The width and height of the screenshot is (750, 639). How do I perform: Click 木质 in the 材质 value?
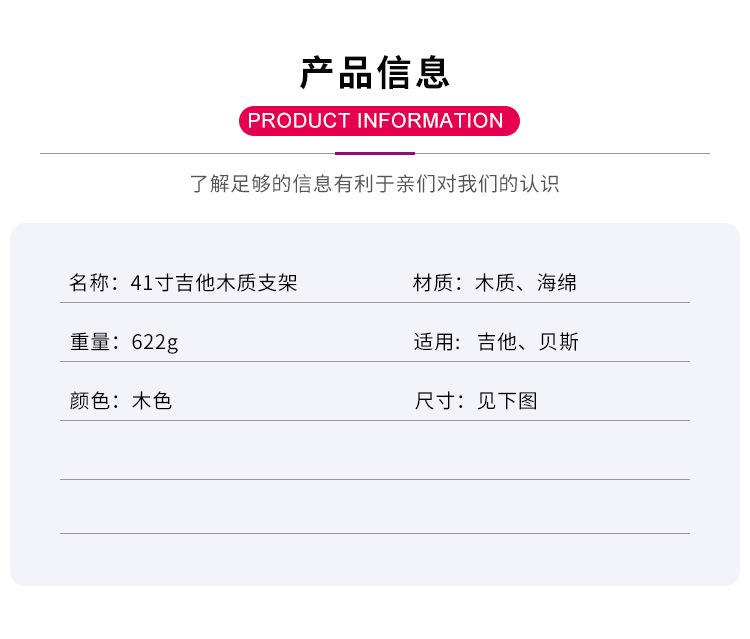[495, 283]
